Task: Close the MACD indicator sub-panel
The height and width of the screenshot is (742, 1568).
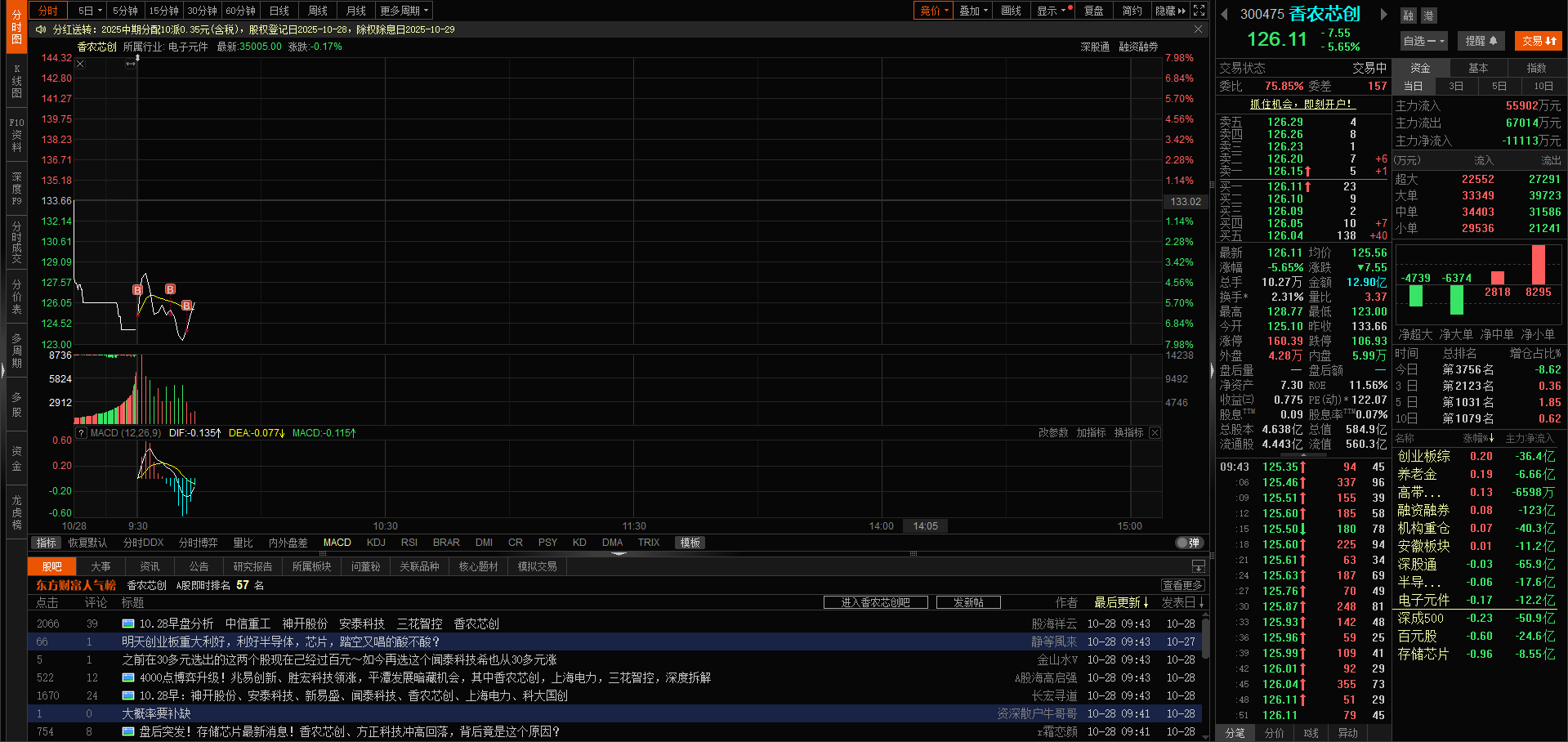Action: (x=1155, y=433)
